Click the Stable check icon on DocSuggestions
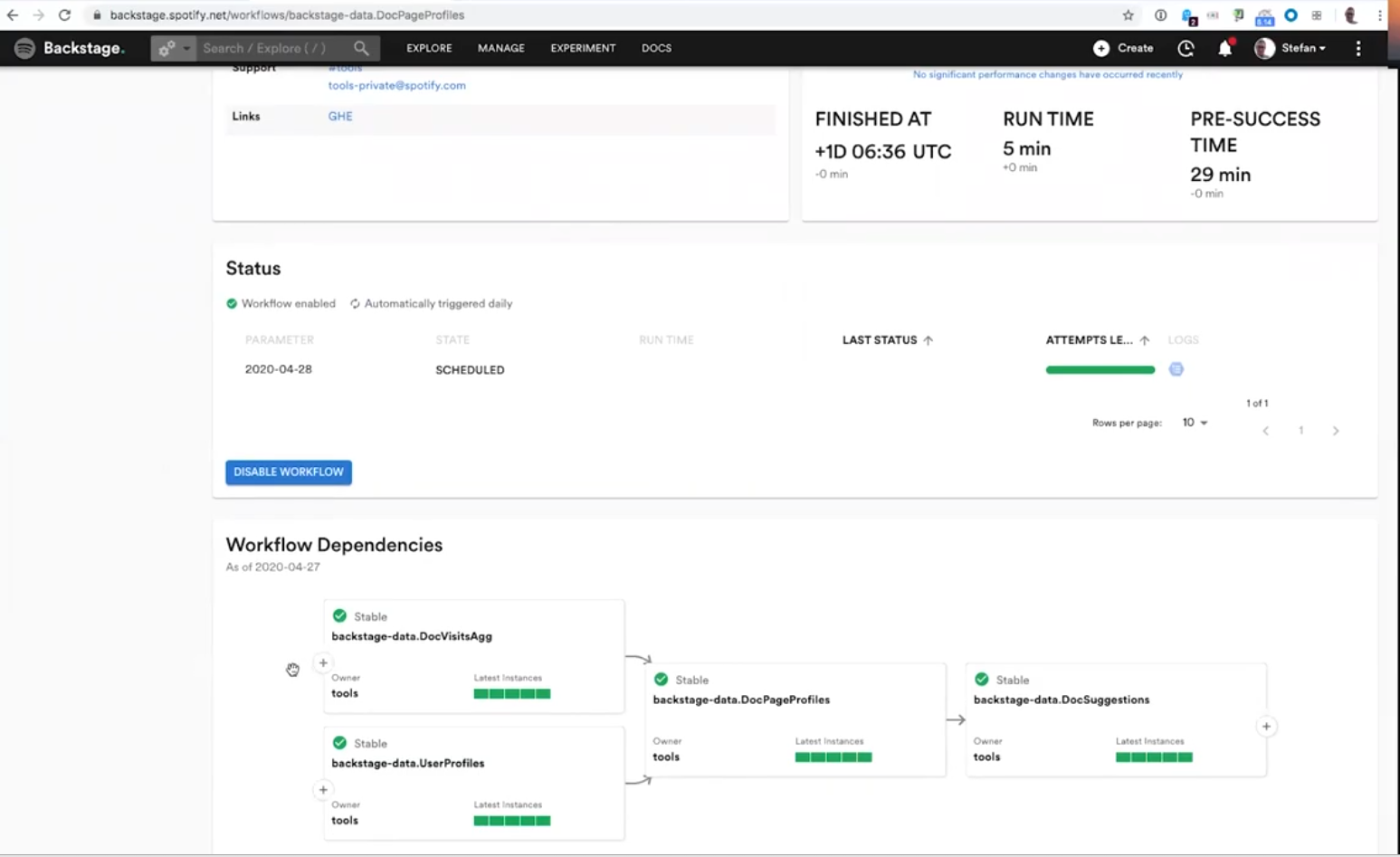1400x857 pixels. pos(981,680)
